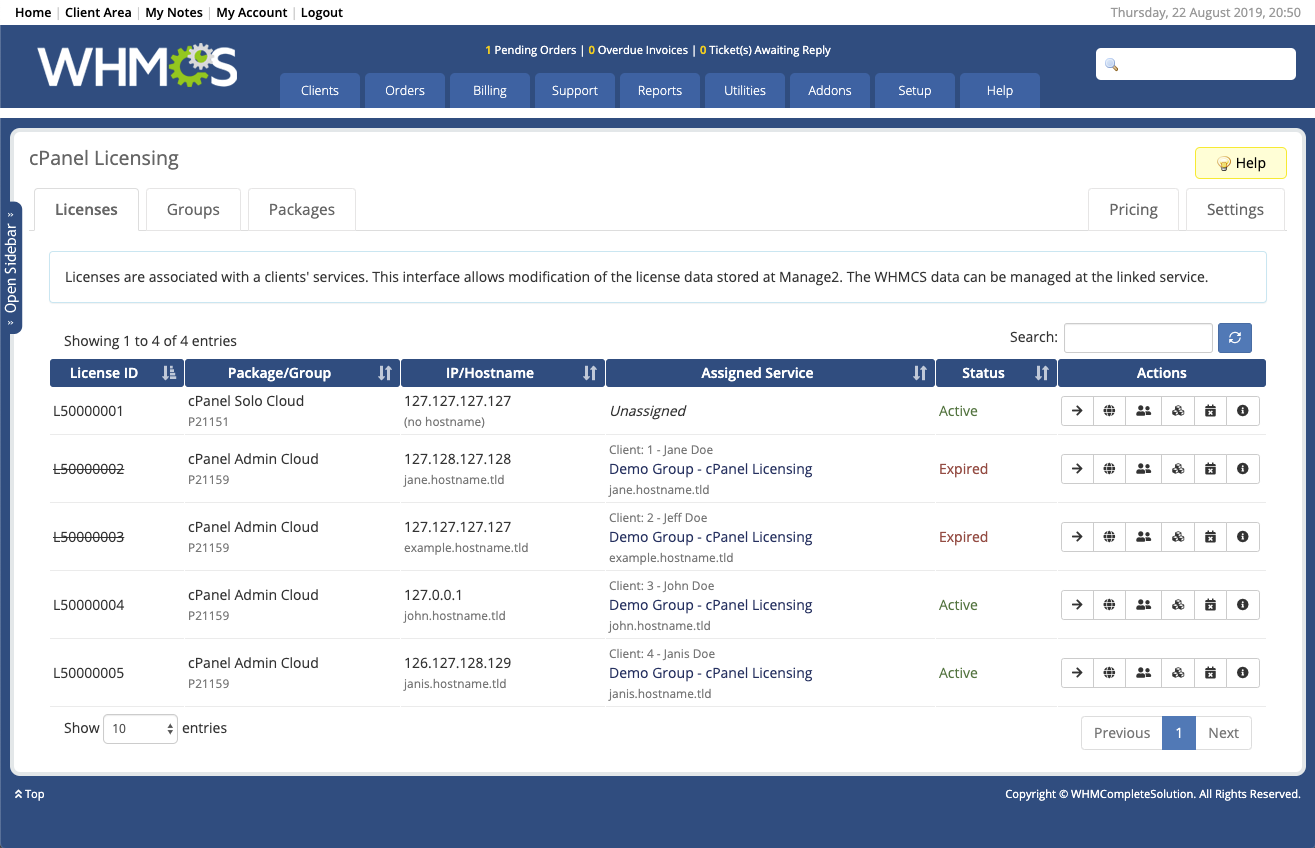The height and width of the screenshot is (848, 1315).
Task: Select the Licenses tab
Action: [86, 209]
